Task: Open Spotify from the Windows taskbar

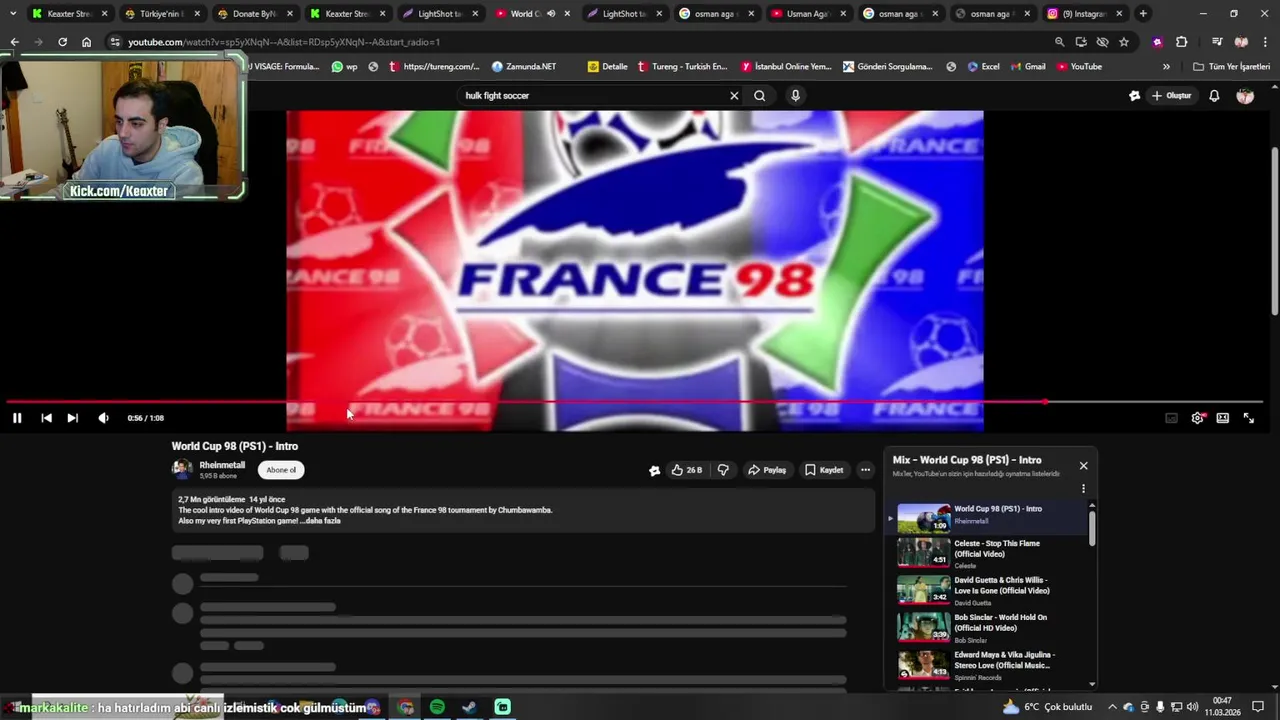Action: click(x=437, y=707)
